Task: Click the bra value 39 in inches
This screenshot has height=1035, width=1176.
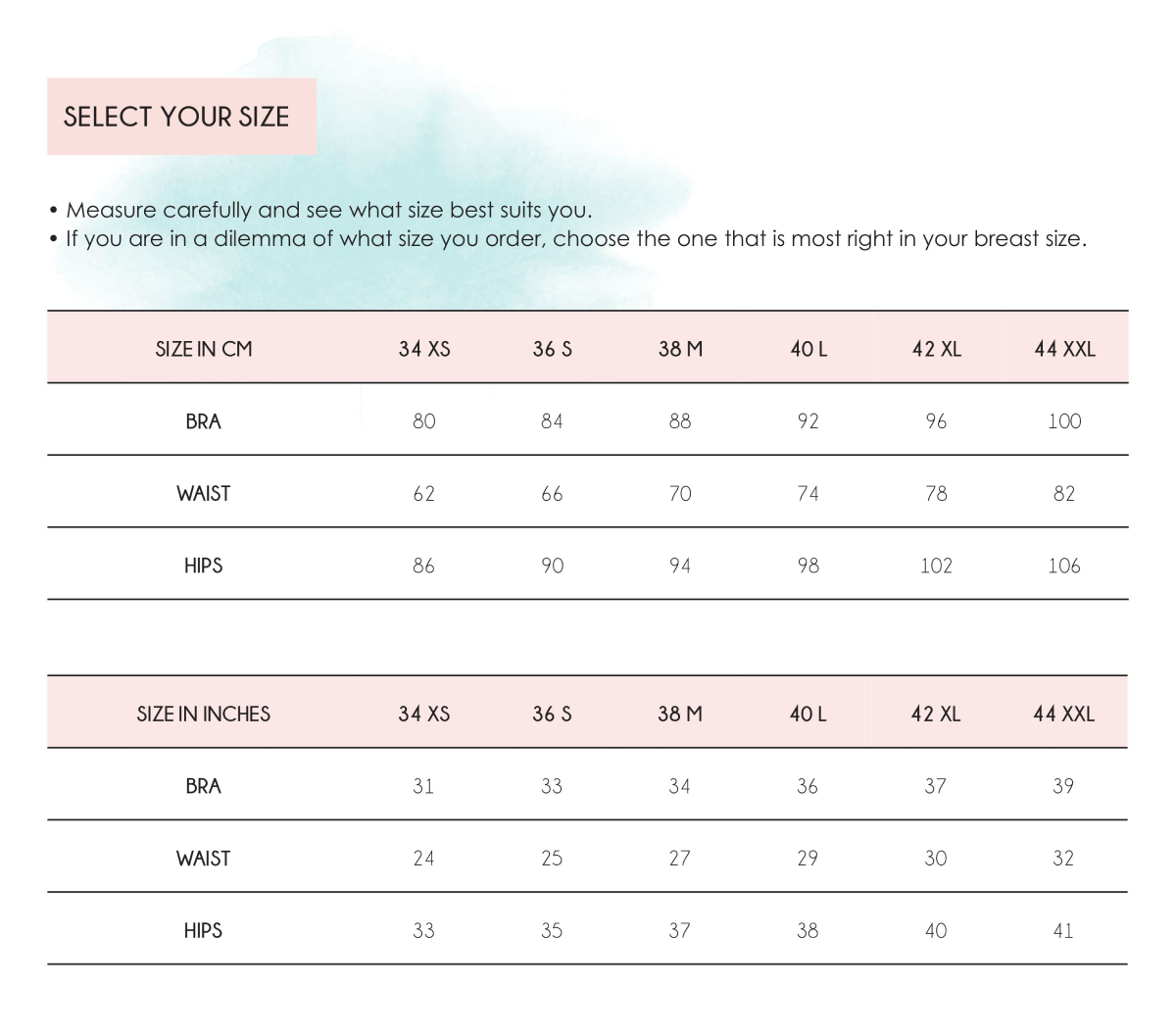Action: [x=1063, y=786]
